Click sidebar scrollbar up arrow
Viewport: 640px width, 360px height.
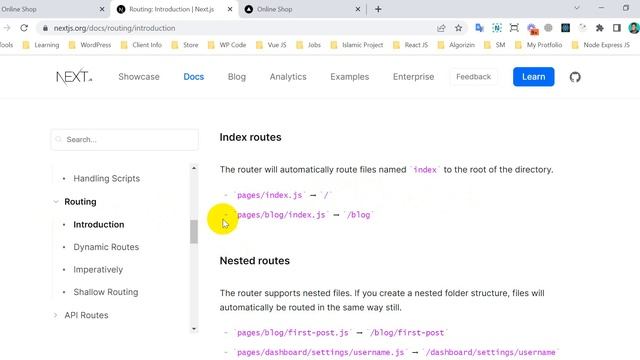(194, 168)
